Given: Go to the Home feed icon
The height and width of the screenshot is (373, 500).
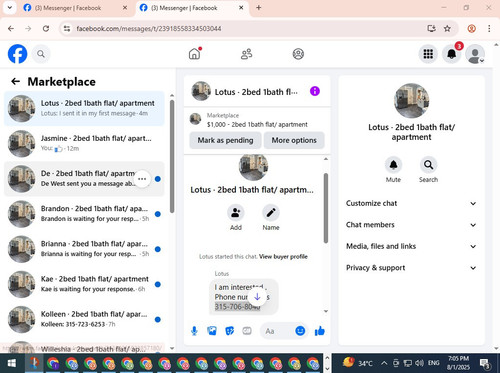Looking at the screenshot, I should point(195,54).
